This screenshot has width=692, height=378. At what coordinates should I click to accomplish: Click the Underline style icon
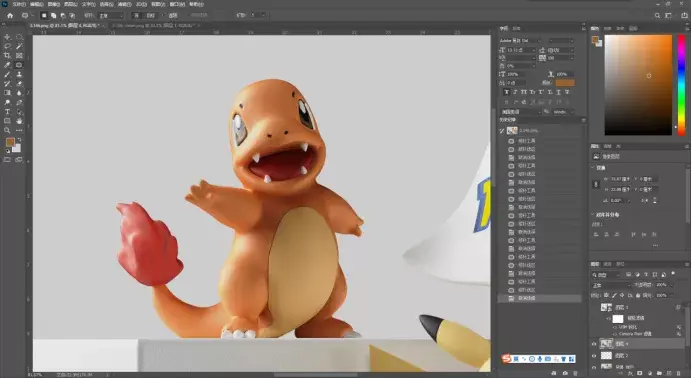(558, 92)
